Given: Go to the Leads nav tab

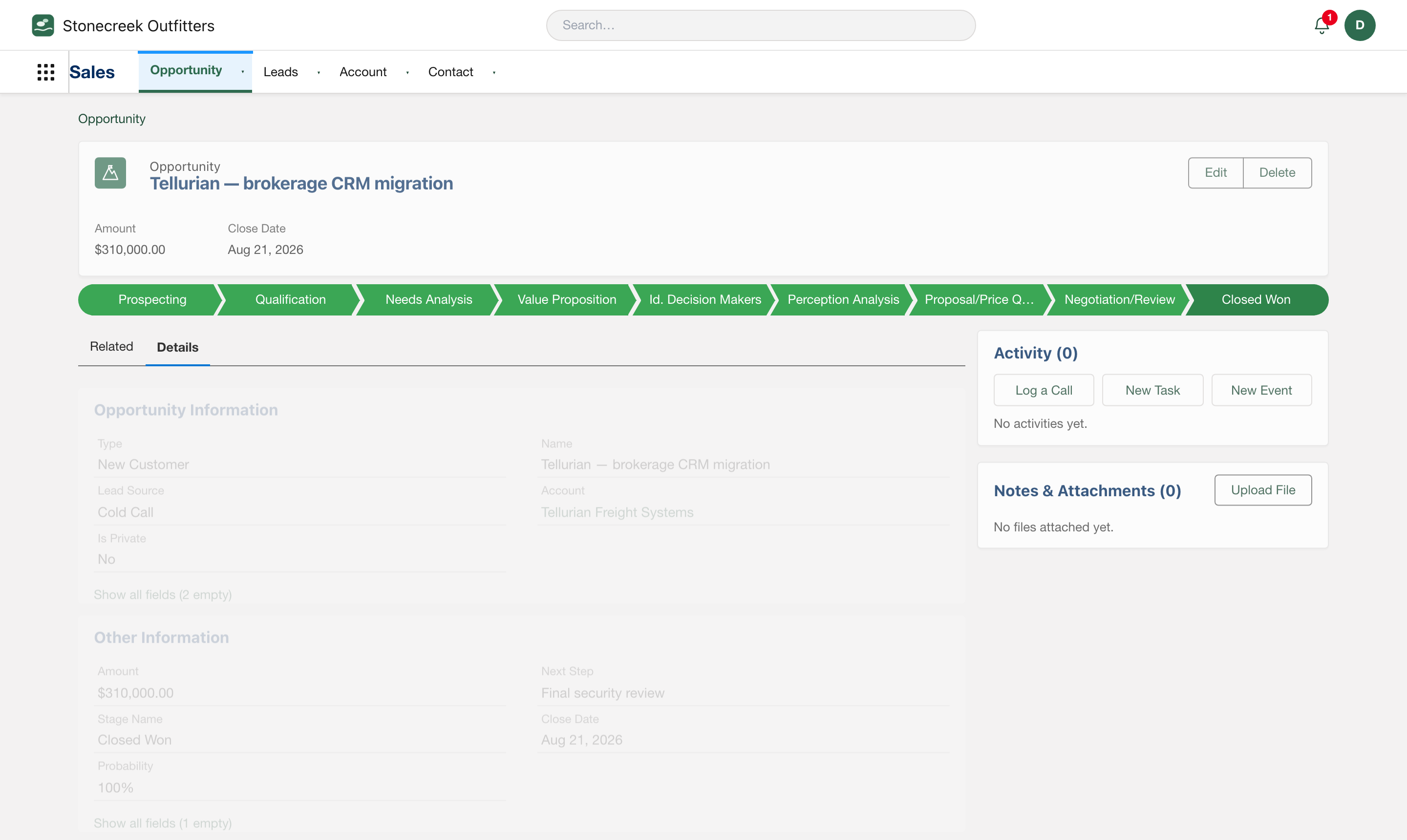Looking at the screenshot, I should click(280, 72).
